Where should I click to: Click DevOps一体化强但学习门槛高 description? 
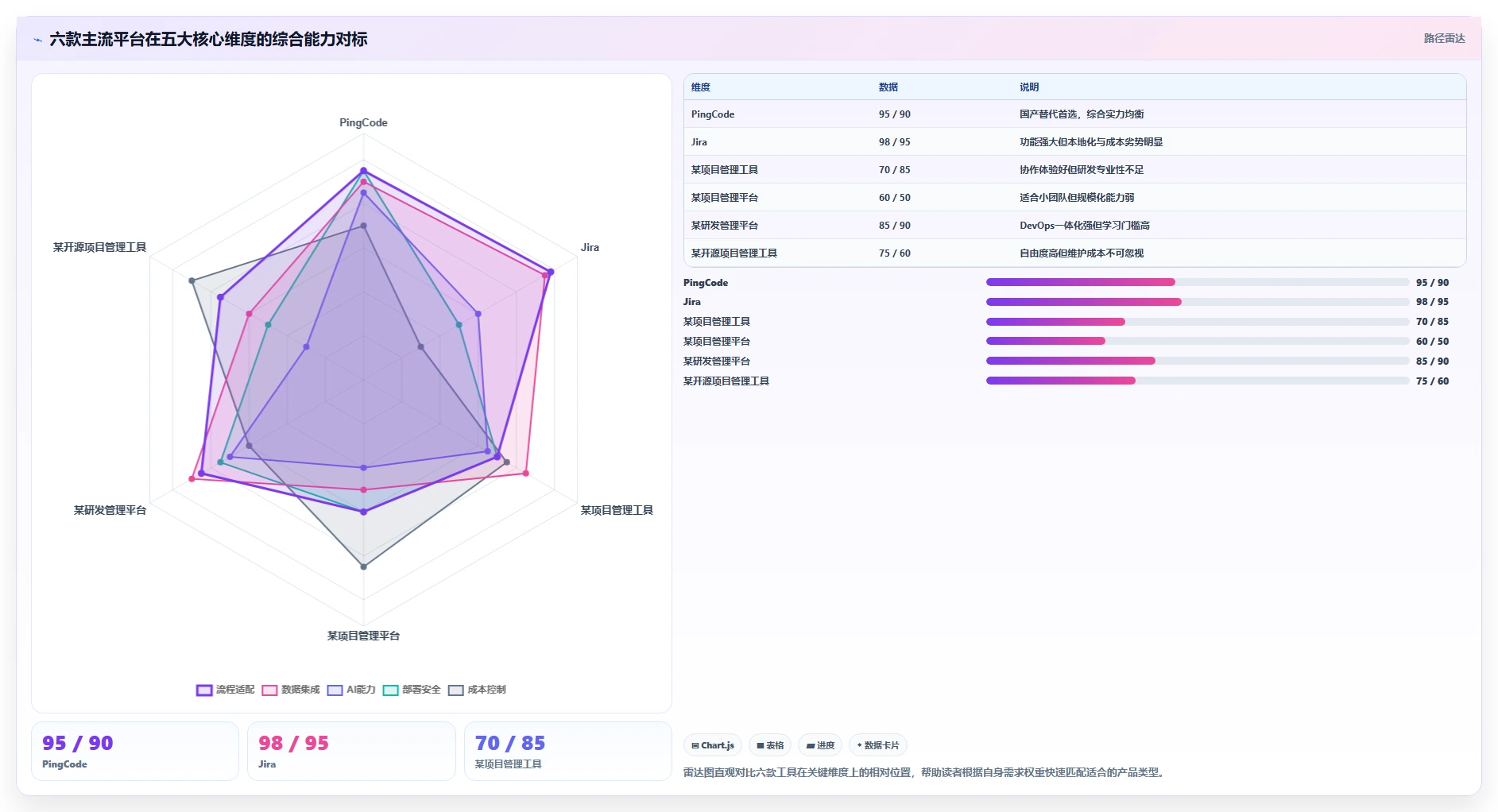[x=1085, y=226]
